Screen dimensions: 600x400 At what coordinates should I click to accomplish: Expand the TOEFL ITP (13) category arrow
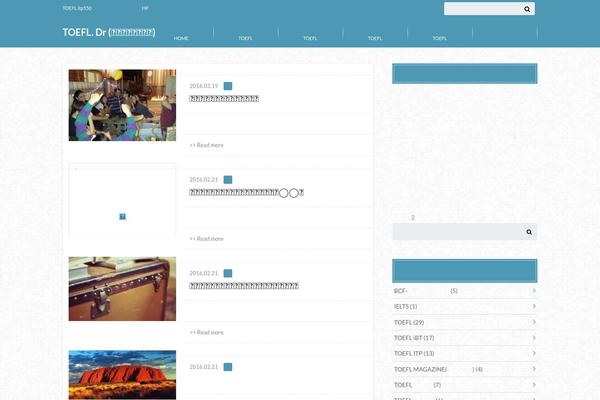point(534,353)
